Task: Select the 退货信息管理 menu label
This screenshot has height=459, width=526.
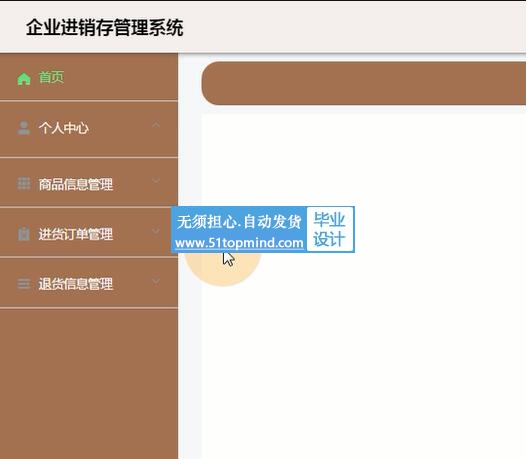Action: 76,284
